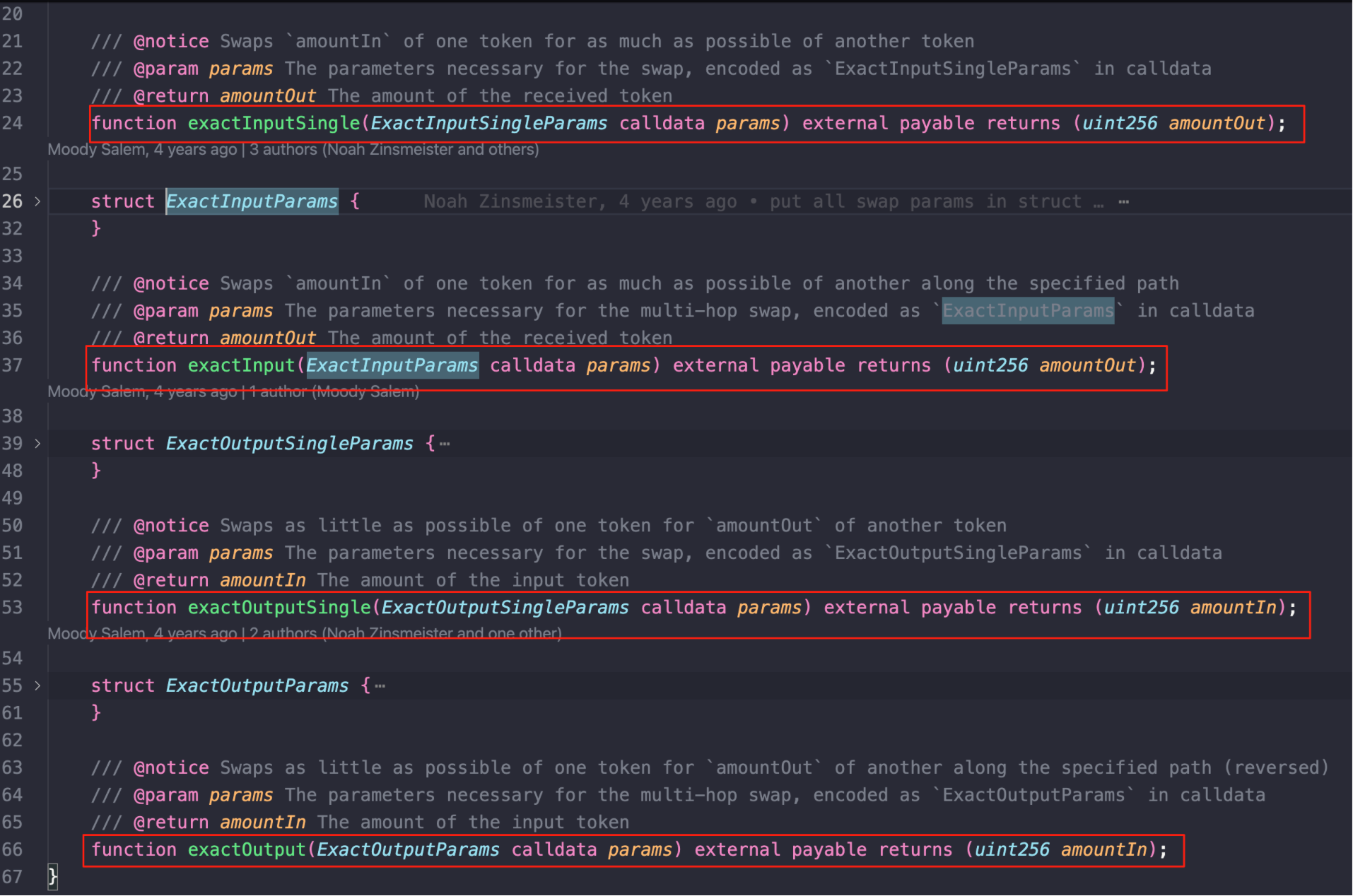Click the ellipsis icon at end of line 26
1353x896 pixels.
click(x=1123, y=202)
